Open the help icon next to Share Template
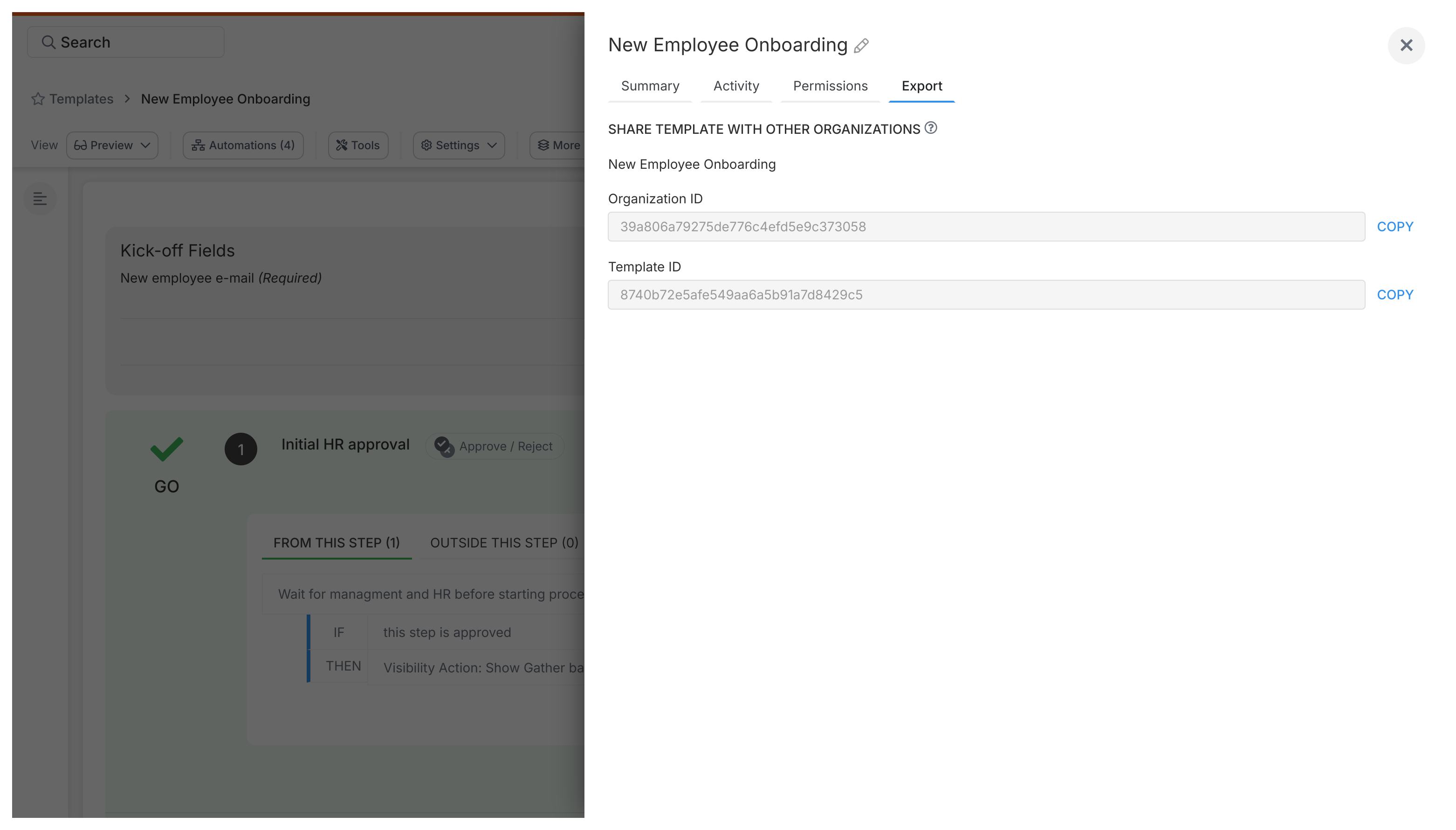 pos(931,128)
